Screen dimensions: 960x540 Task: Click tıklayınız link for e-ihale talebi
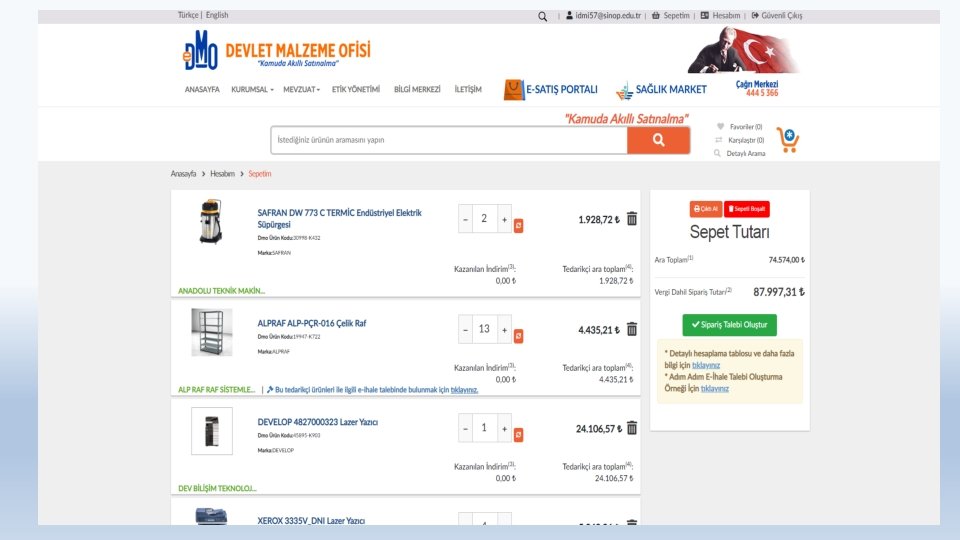pyautogui.click(x=464, y=389)
